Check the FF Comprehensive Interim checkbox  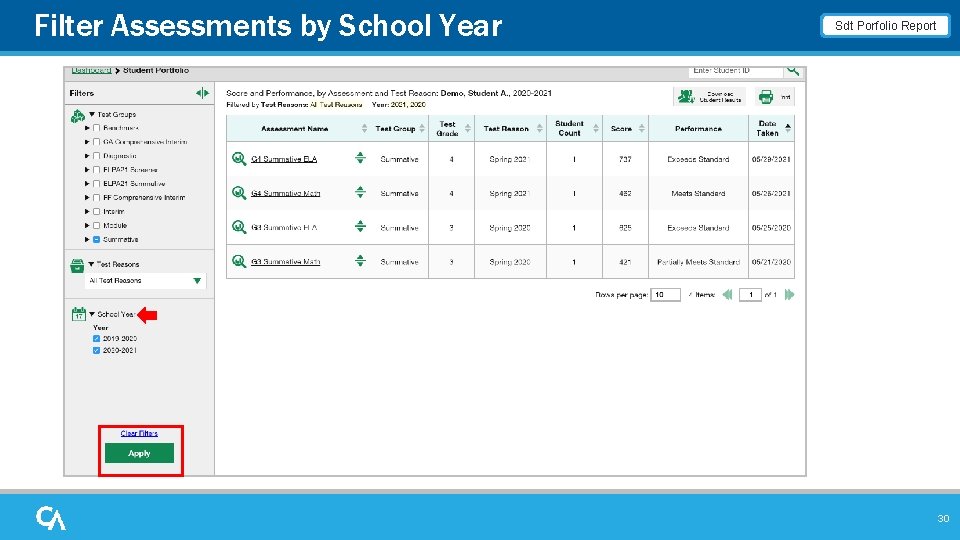tap(96, 198)
